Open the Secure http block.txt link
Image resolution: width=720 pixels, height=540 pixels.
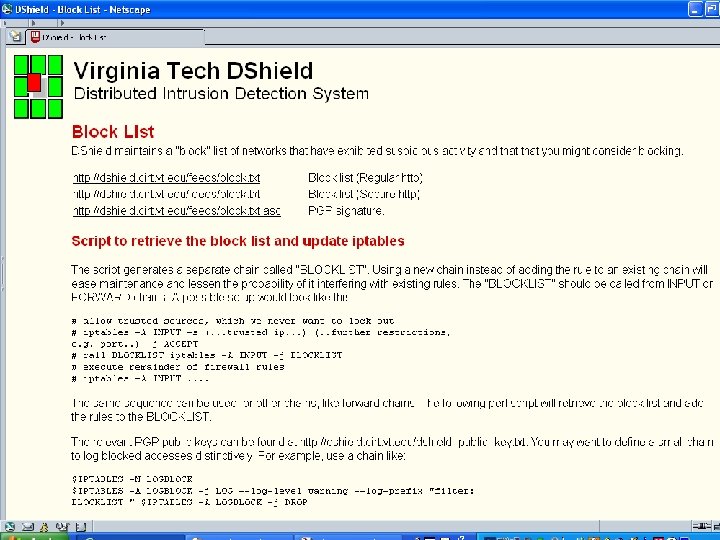coord(167,194)
